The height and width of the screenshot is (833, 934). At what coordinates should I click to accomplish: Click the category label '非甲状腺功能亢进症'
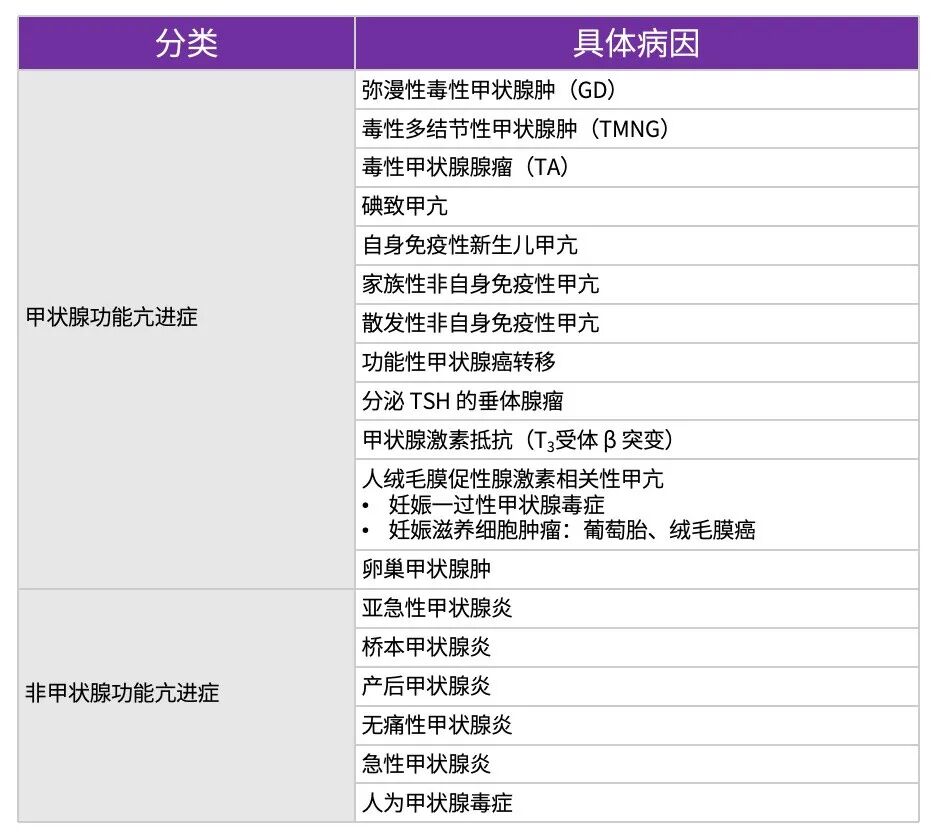[x=122, y=693]
